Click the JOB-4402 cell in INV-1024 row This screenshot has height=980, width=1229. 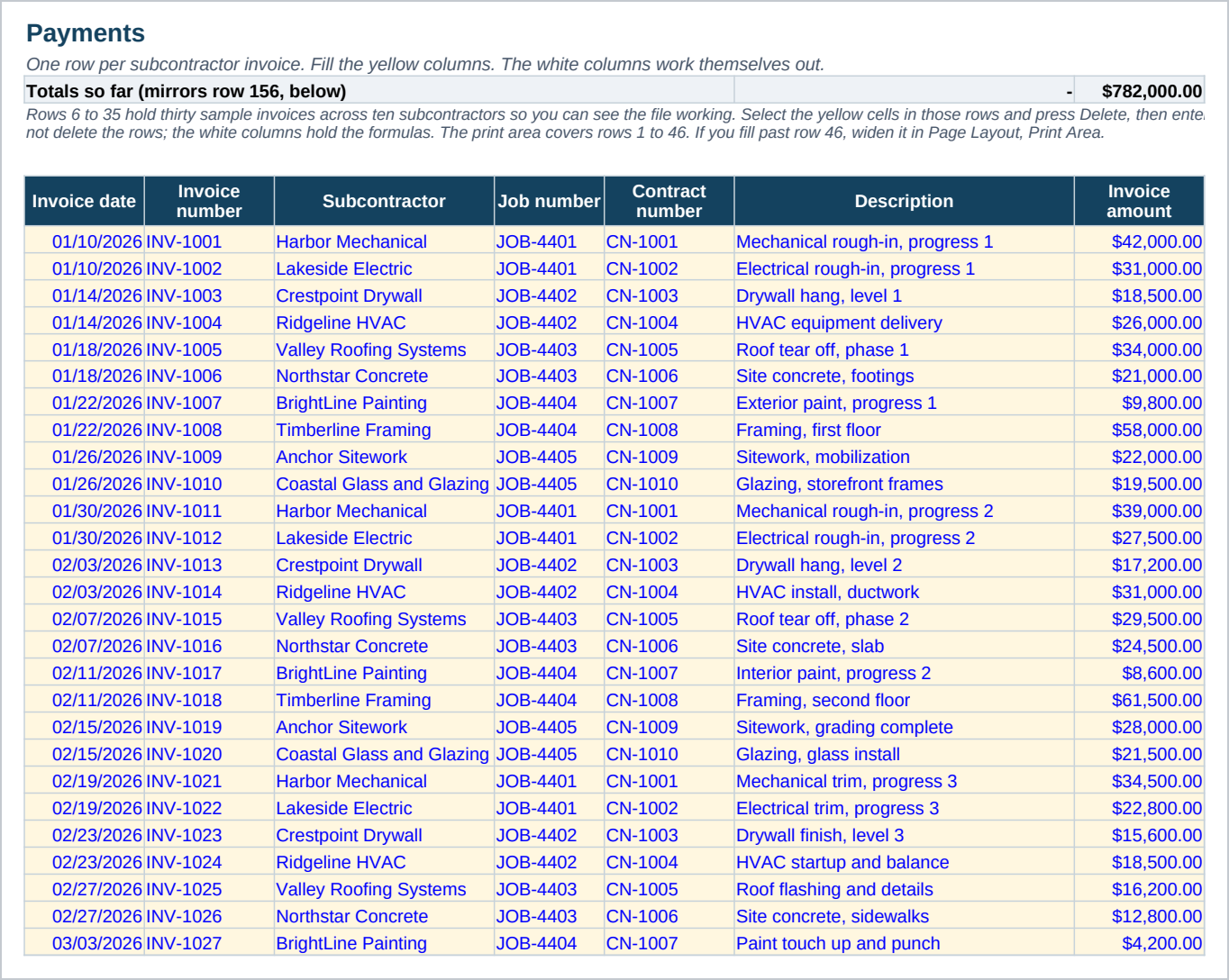[549, 862]
